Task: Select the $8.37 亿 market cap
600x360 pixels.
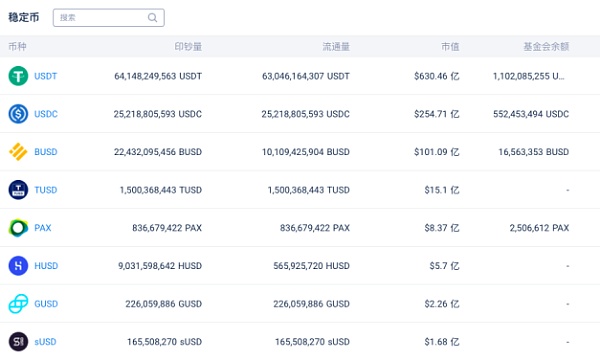Action: (442, 228)
